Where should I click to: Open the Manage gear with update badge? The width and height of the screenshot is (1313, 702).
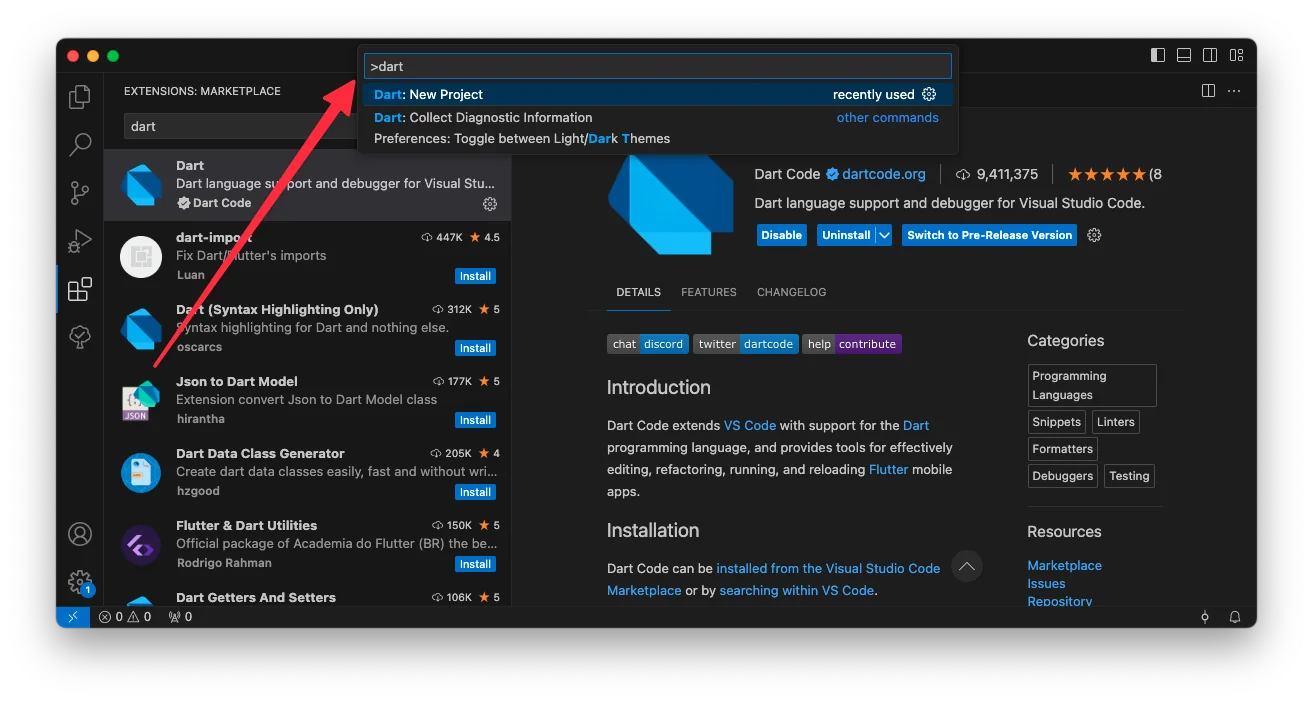click(x=80, y=582)
